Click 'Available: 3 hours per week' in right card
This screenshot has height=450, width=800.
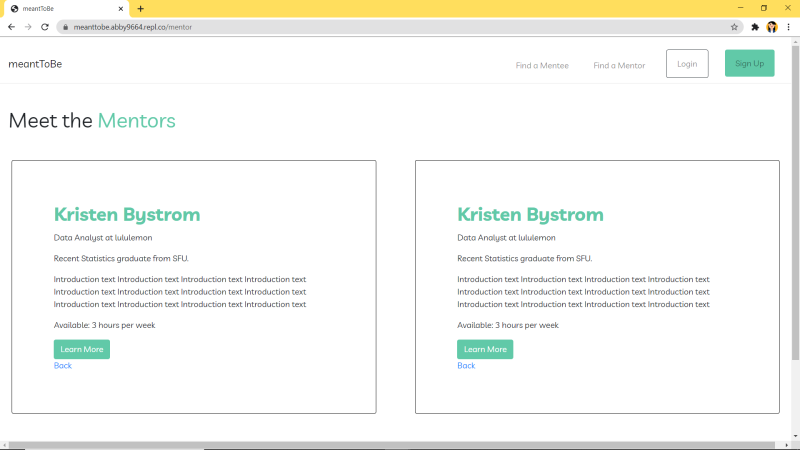click(x=508, y=326)
